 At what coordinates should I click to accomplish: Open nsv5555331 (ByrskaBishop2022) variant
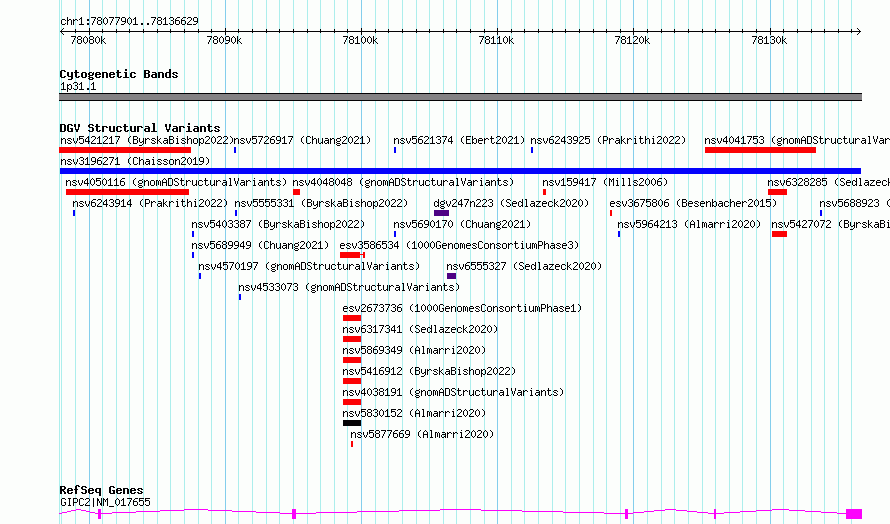pos(321,203)
